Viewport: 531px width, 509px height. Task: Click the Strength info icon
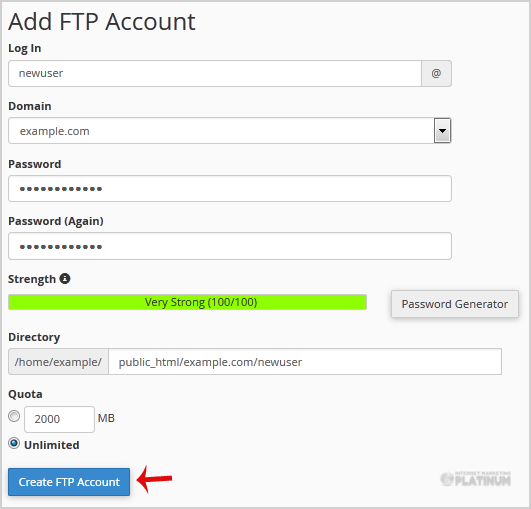pyautogui.click(x=65, y=279)
